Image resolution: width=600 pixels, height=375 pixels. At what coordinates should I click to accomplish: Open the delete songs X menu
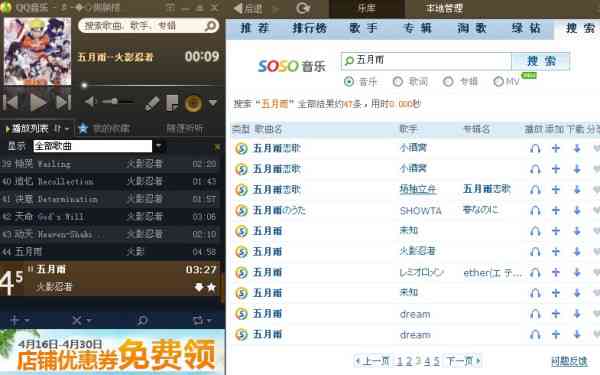click(82, 320)
